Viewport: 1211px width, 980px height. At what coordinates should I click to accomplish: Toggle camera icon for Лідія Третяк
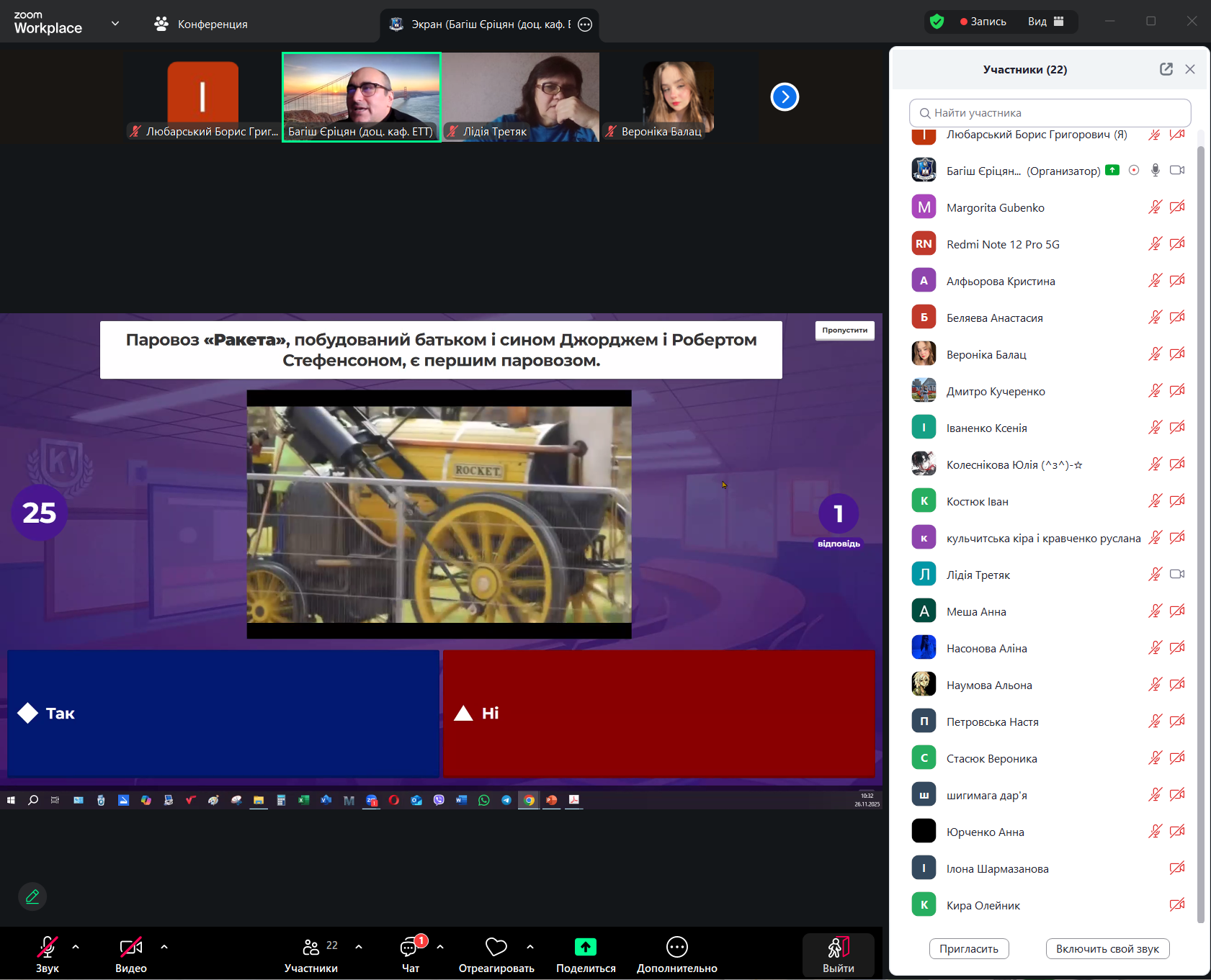1177,575
